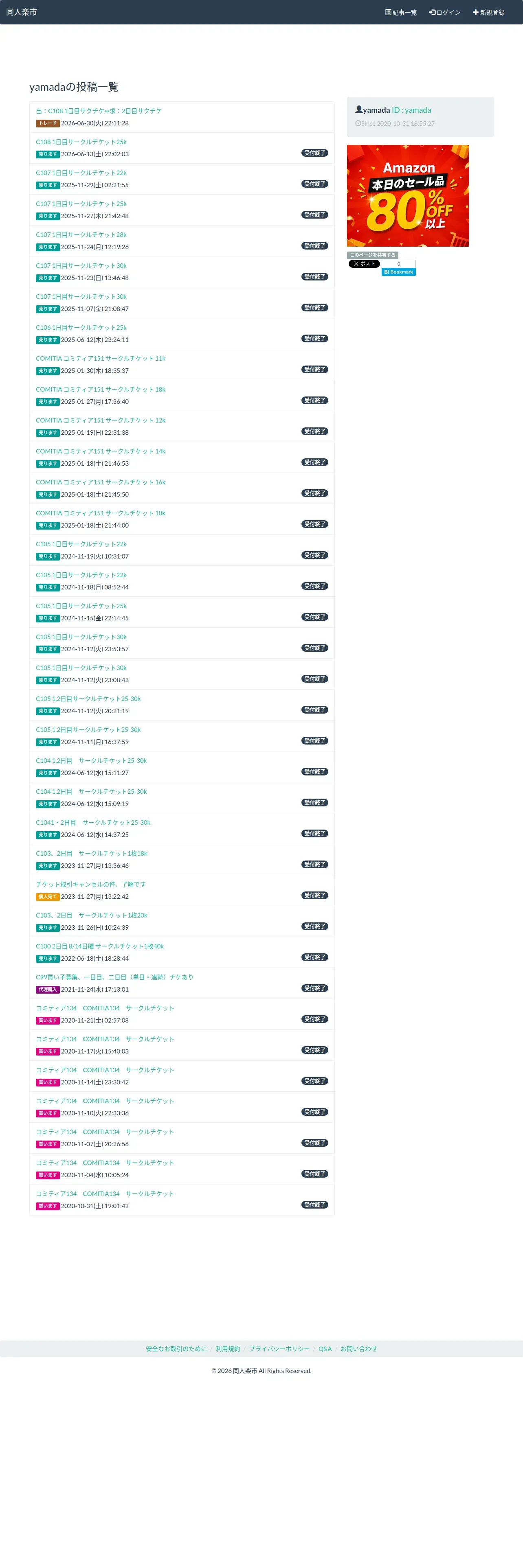Click the ログイン link in navbar
The height and width of the screenshot is (1568, 523).
444,12
